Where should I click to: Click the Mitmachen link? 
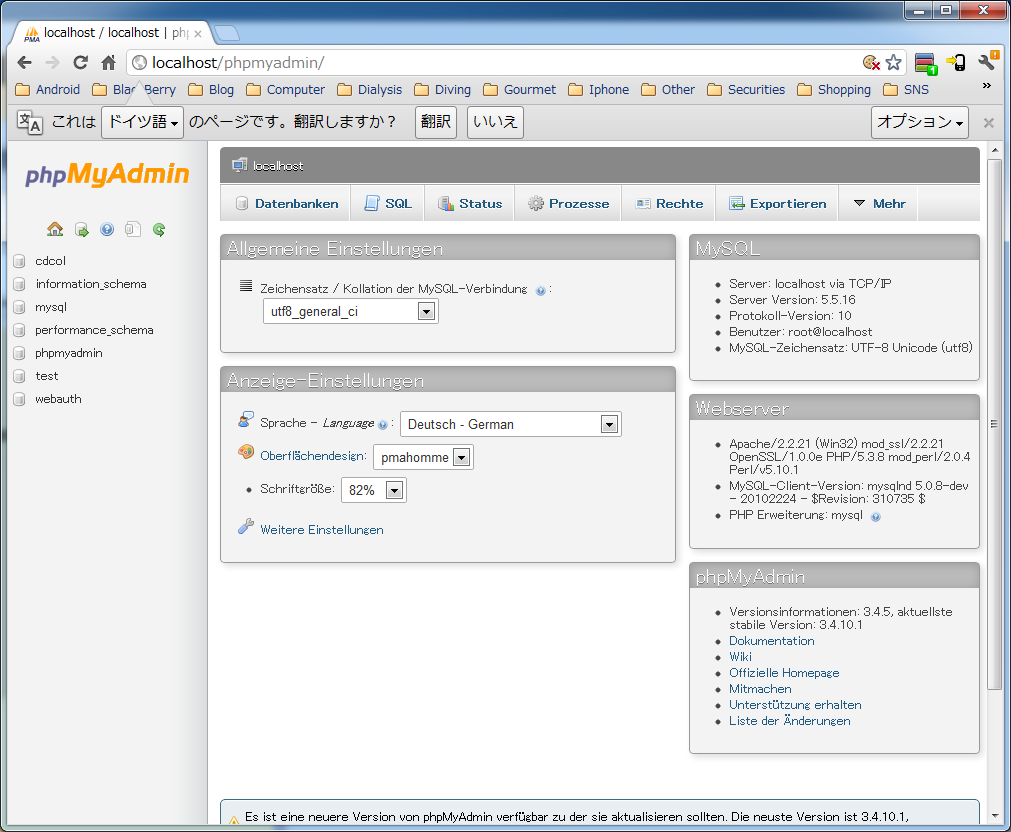pyautogui.click(x=760, y=689)
